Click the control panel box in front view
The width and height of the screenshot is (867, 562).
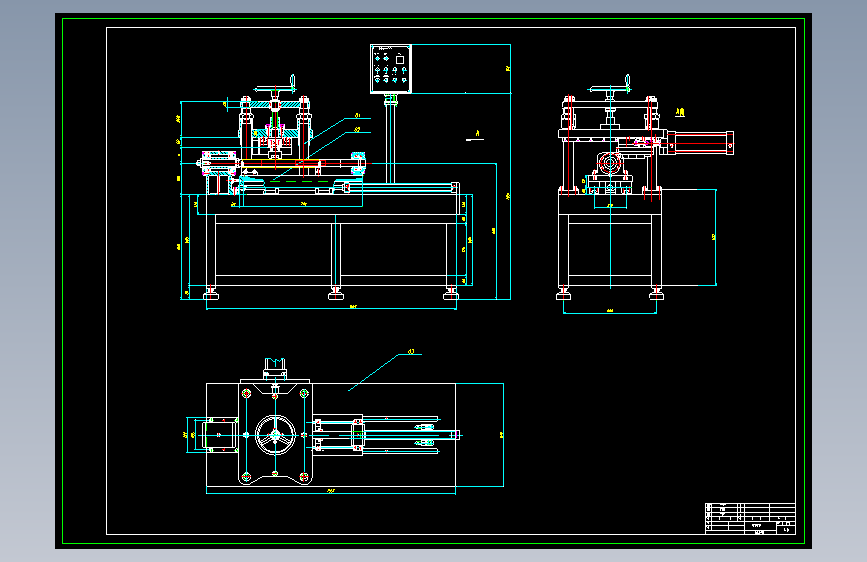coord(390,69)
